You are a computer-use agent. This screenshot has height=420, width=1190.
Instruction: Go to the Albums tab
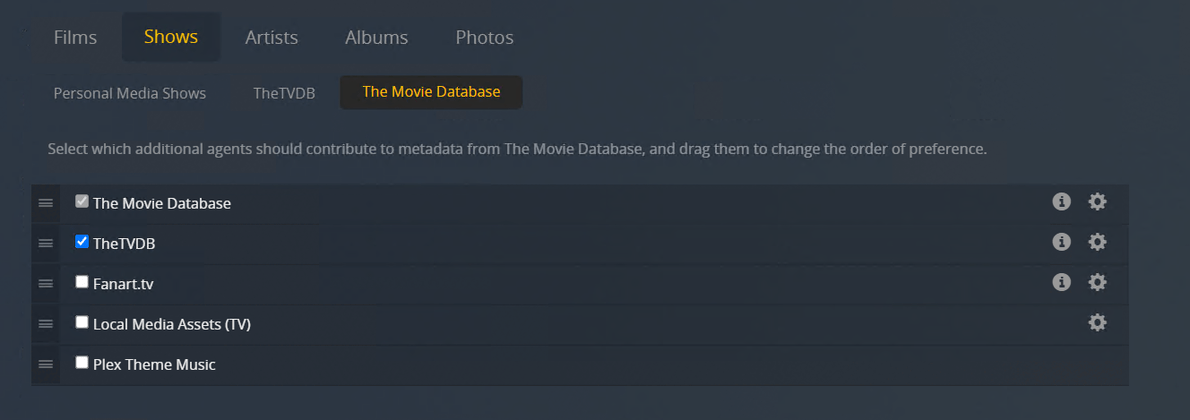(376, 37)
